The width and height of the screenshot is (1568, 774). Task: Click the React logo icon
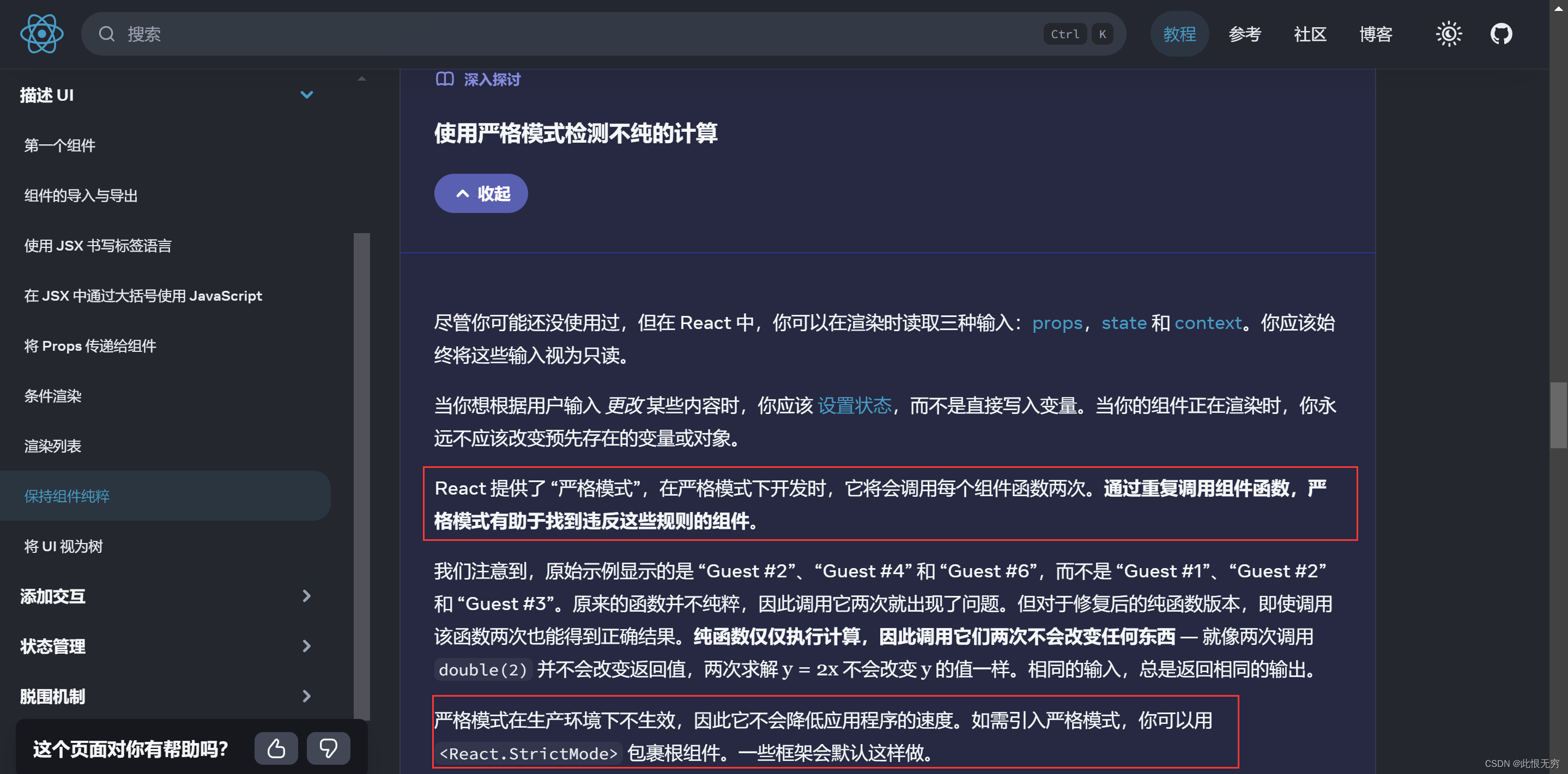tap(41, 34)
